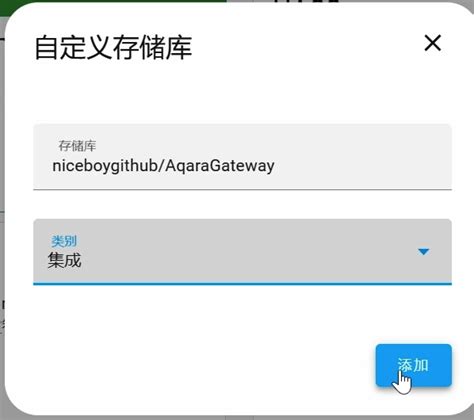Click the 自定义存储库 dialog title
Screen dimensions: 474x420
(113, 48)
